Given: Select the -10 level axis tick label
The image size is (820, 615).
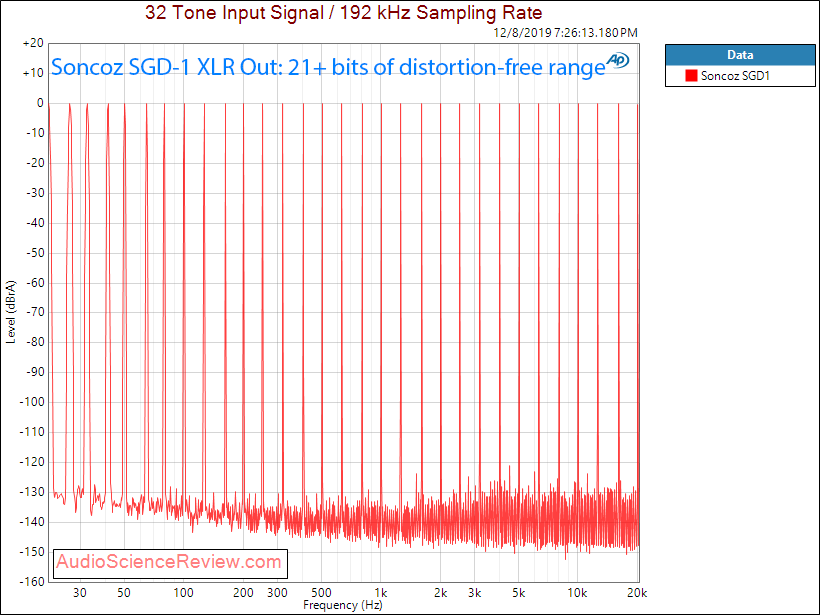Looking at the screenshot, I should click(35, 133).
